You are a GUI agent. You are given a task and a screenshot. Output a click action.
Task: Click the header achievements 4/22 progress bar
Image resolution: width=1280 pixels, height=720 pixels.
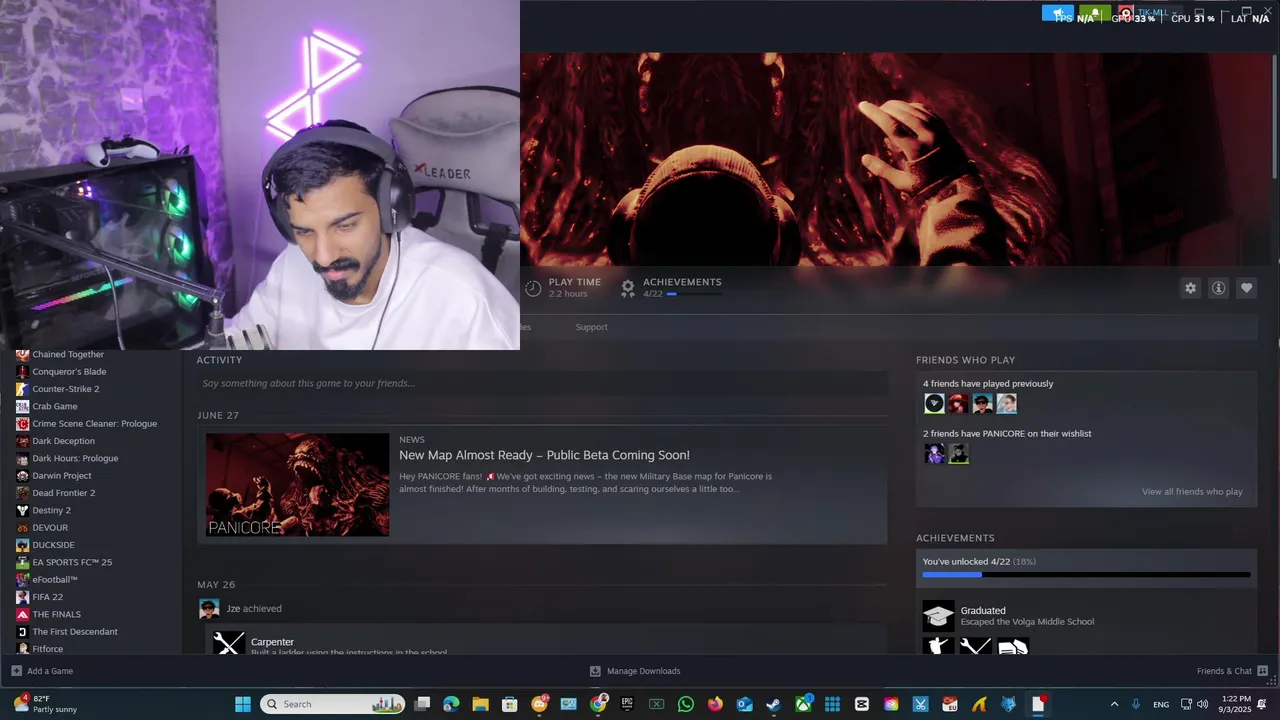[x=694, y=294]
